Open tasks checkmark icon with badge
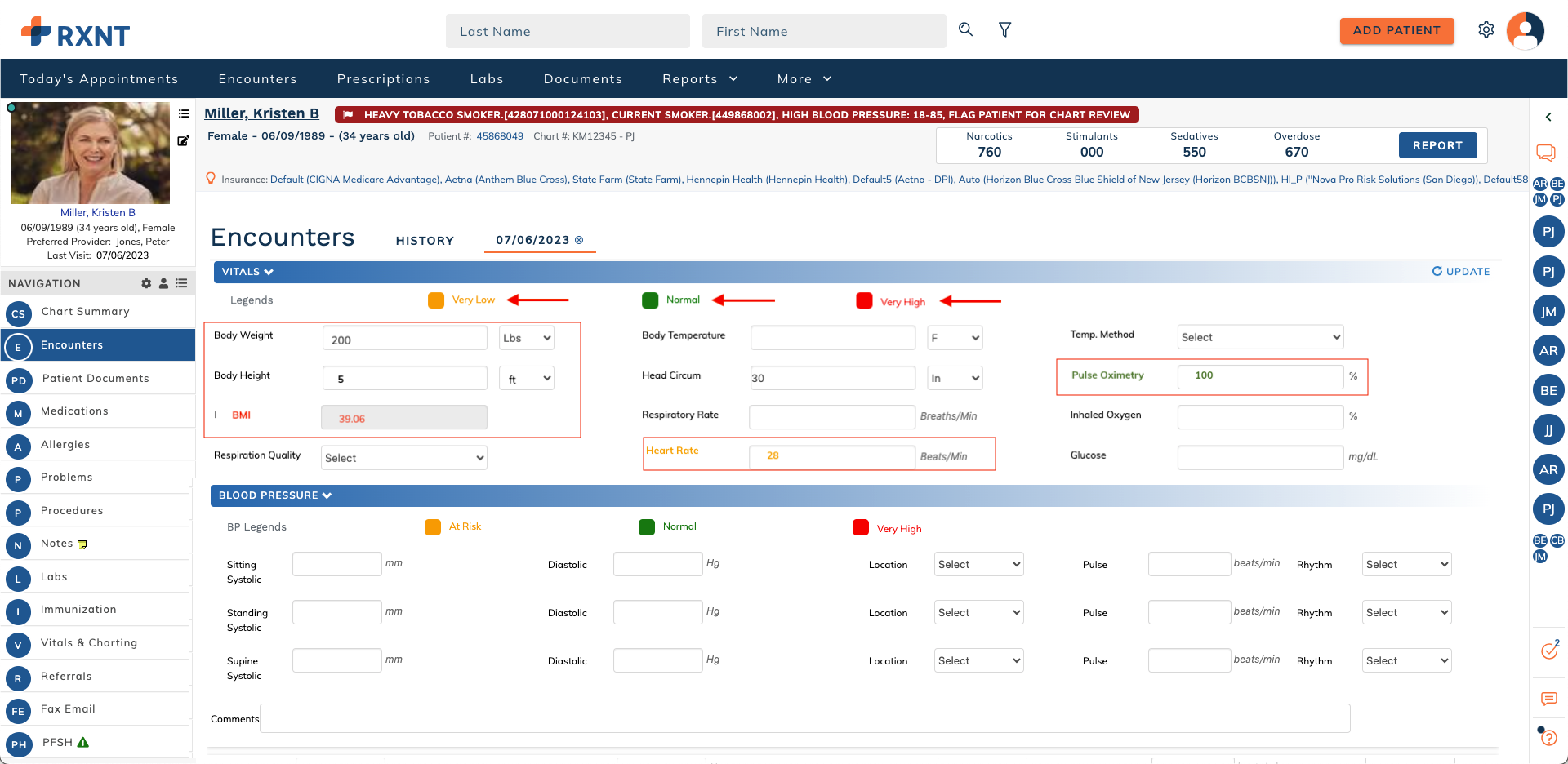1568x764 pixels. 1548,651
